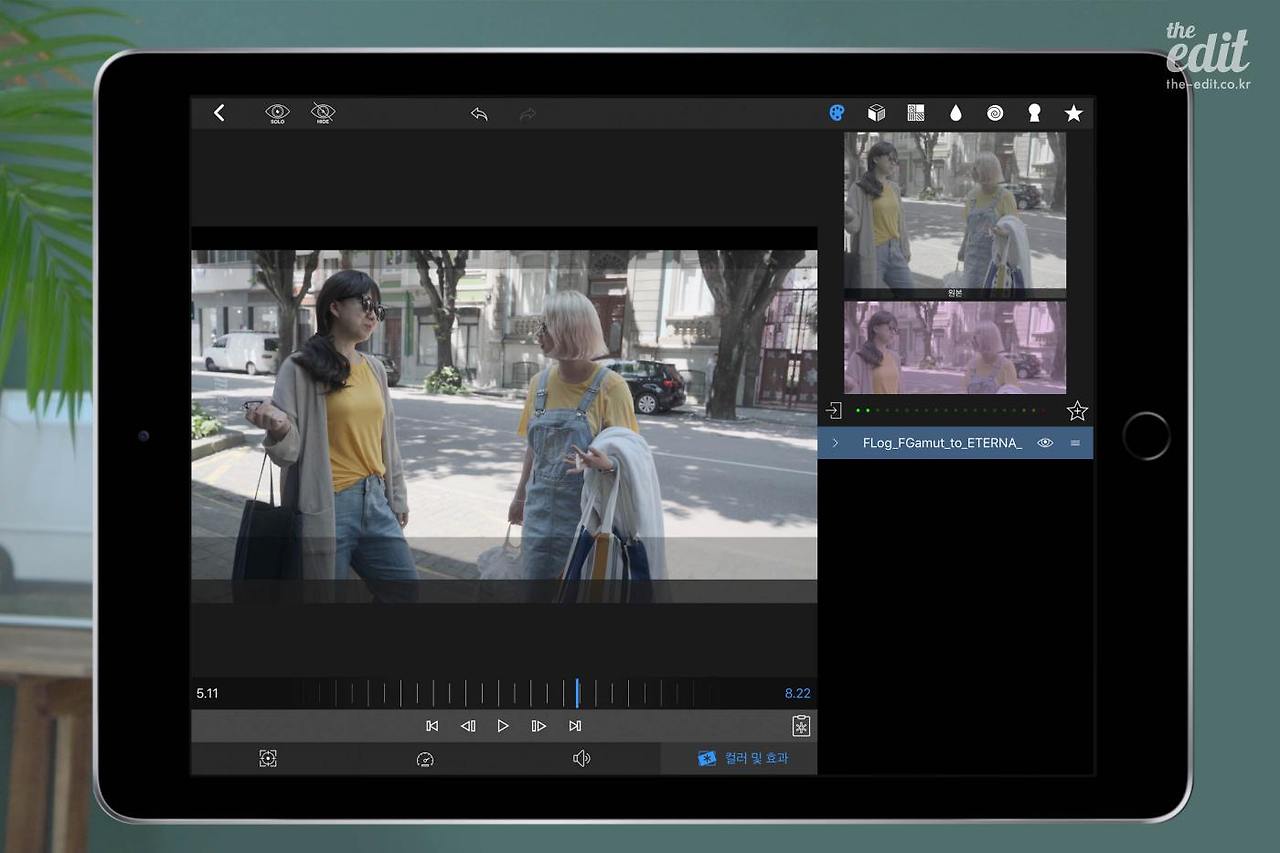Screen dimensions: 1280x853
Task: Open the chroma key keyhole icon
Action: (1034, 113)
